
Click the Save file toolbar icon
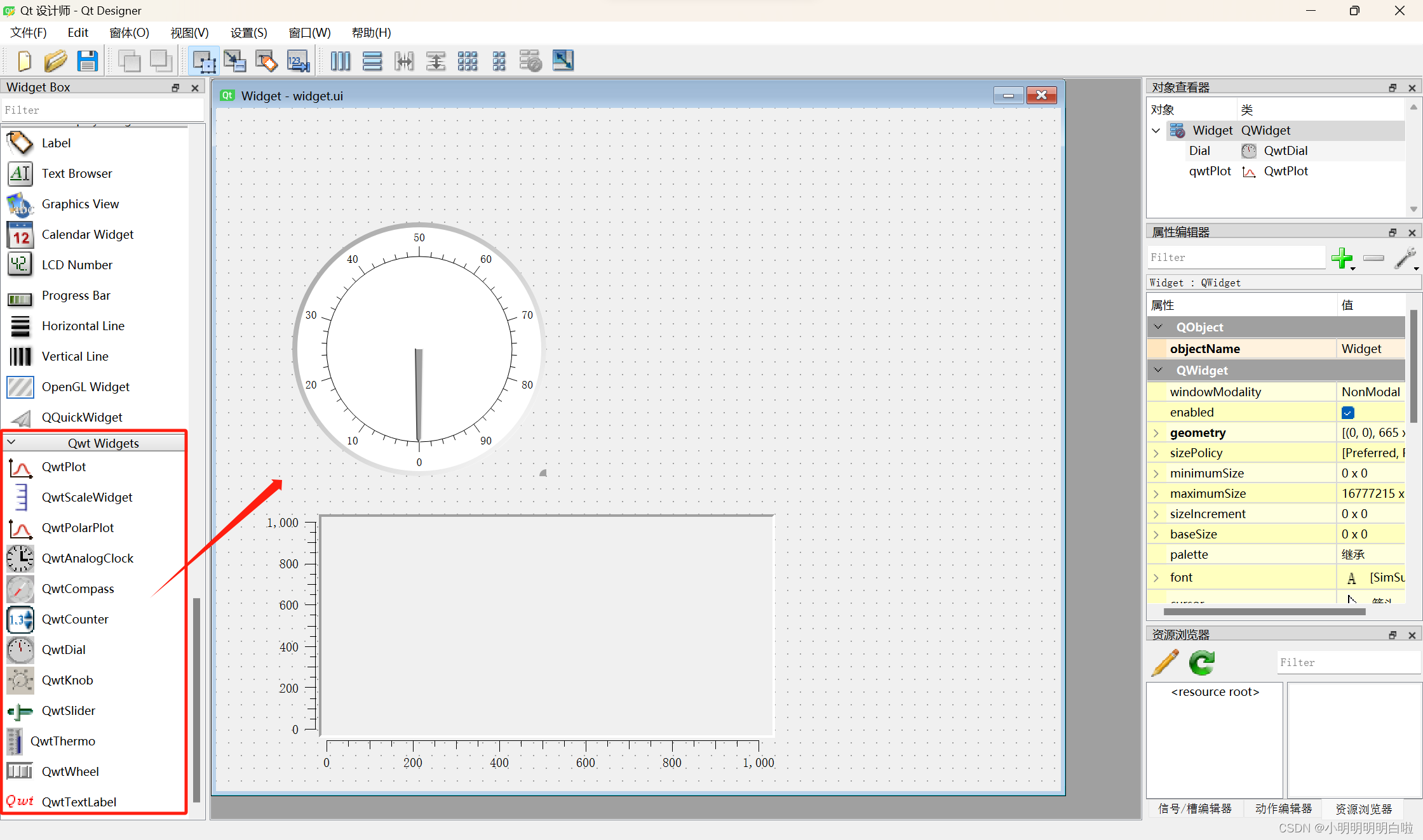[x=87, y=61]
